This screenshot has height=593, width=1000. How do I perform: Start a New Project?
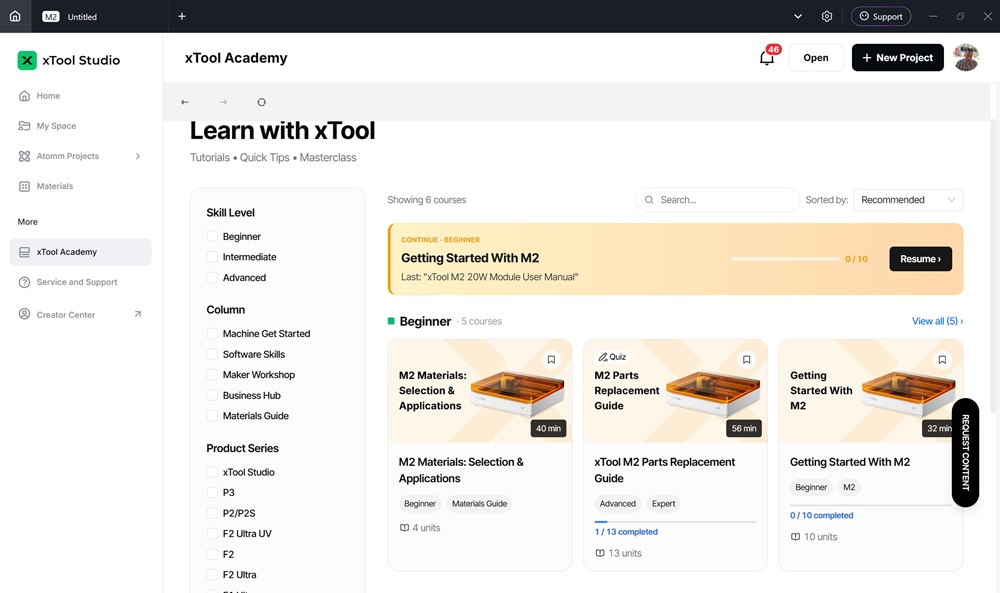tap(897, 57)
